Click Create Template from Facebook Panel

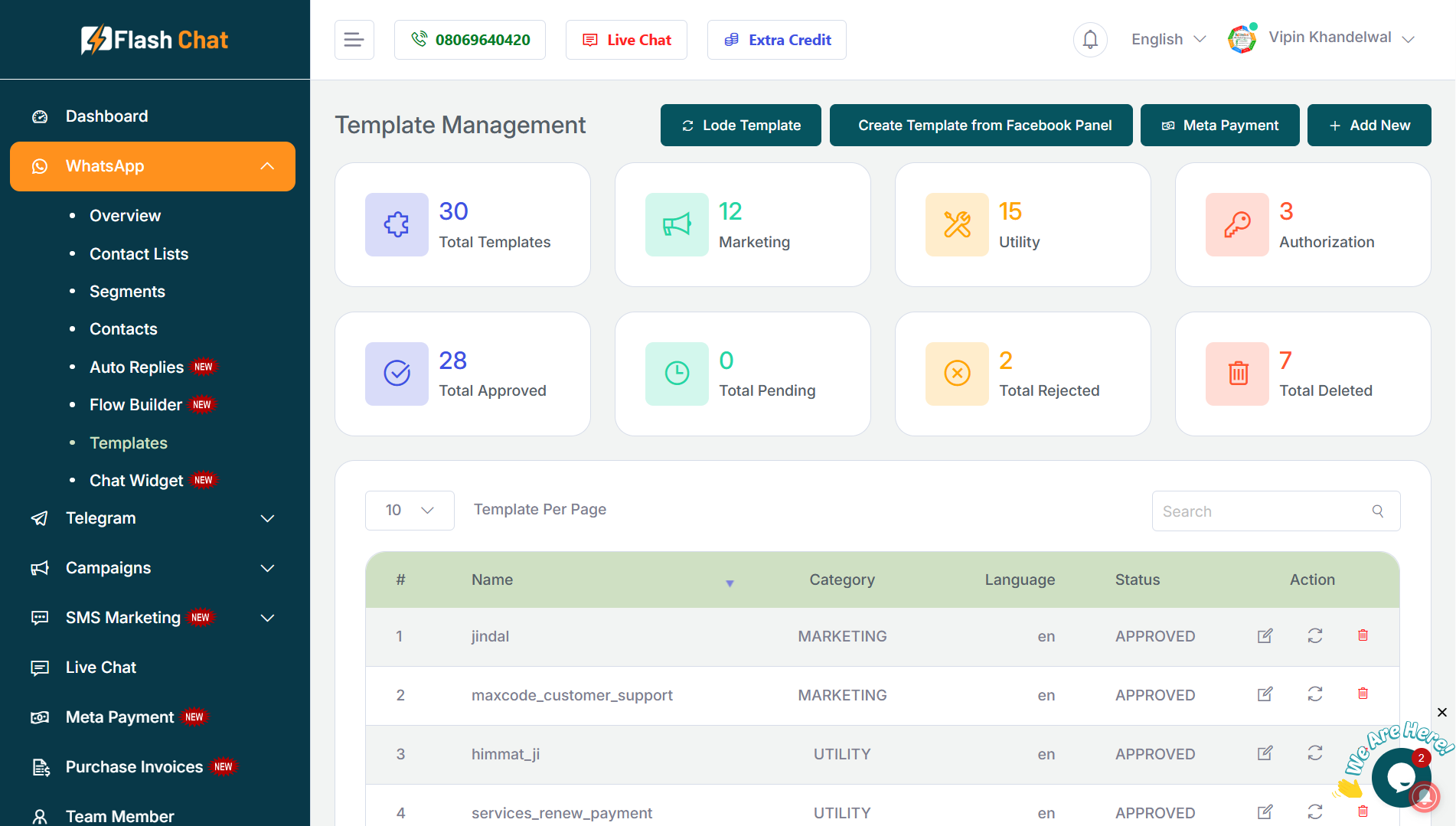pos(981,125)
